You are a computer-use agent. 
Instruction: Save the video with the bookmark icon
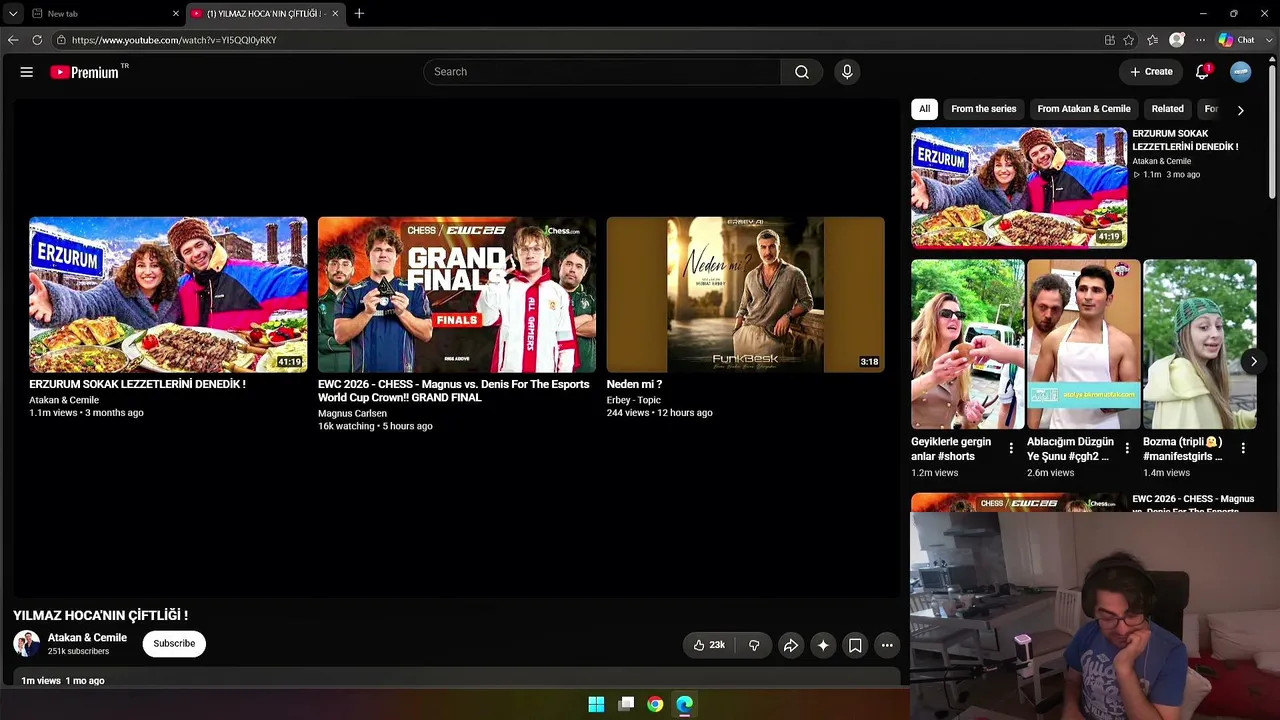[x=855, y=645]
